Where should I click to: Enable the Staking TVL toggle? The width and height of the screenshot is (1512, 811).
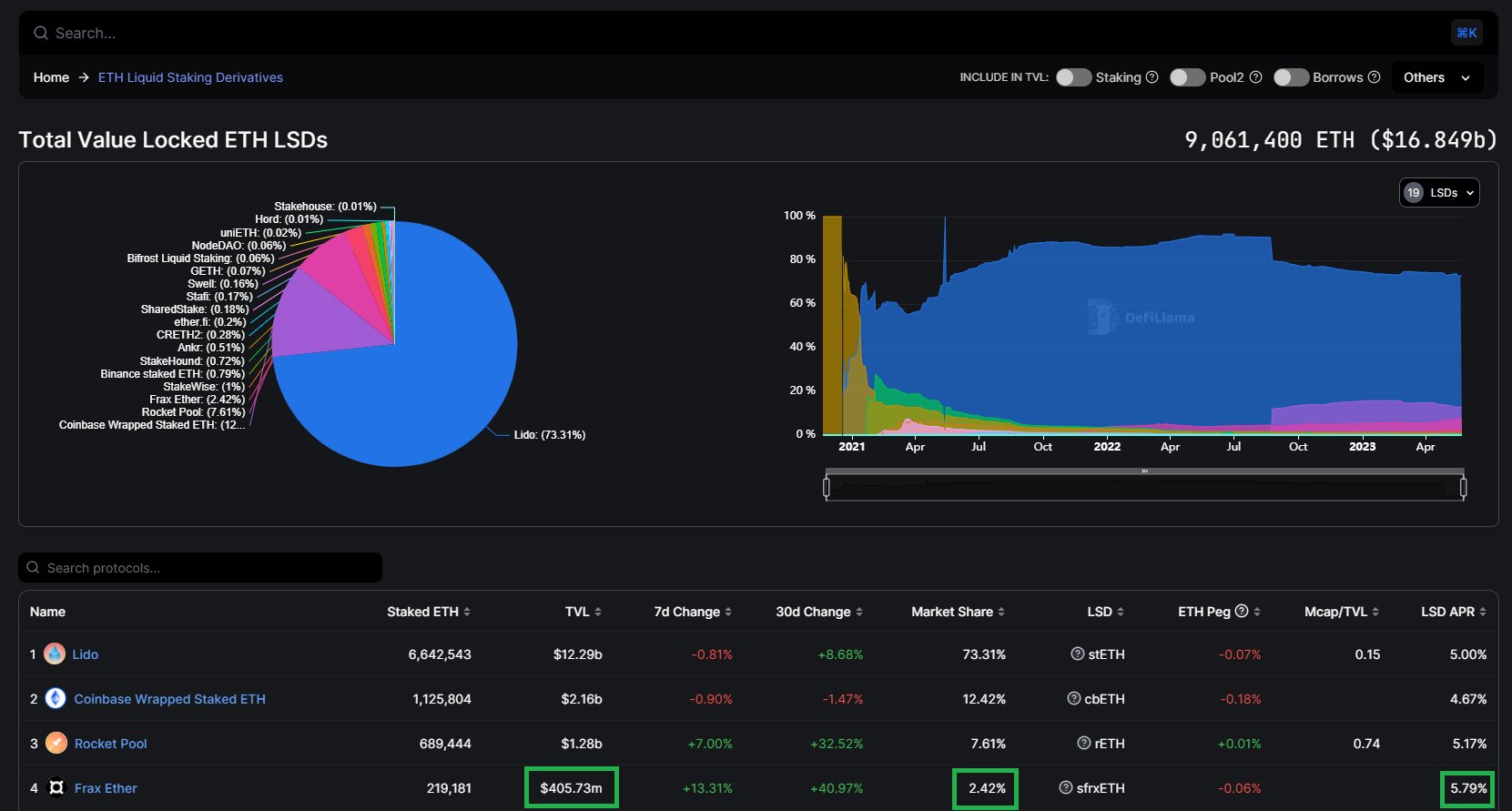pyautogui.click(x=1073, y=77)
